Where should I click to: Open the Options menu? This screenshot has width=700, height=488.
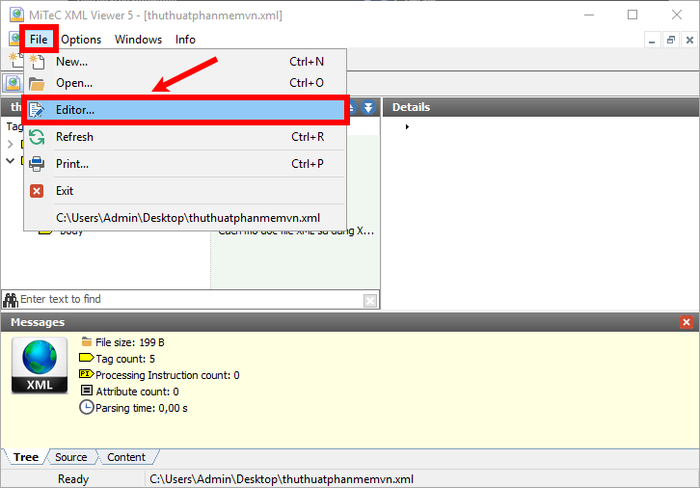point(81,39)
